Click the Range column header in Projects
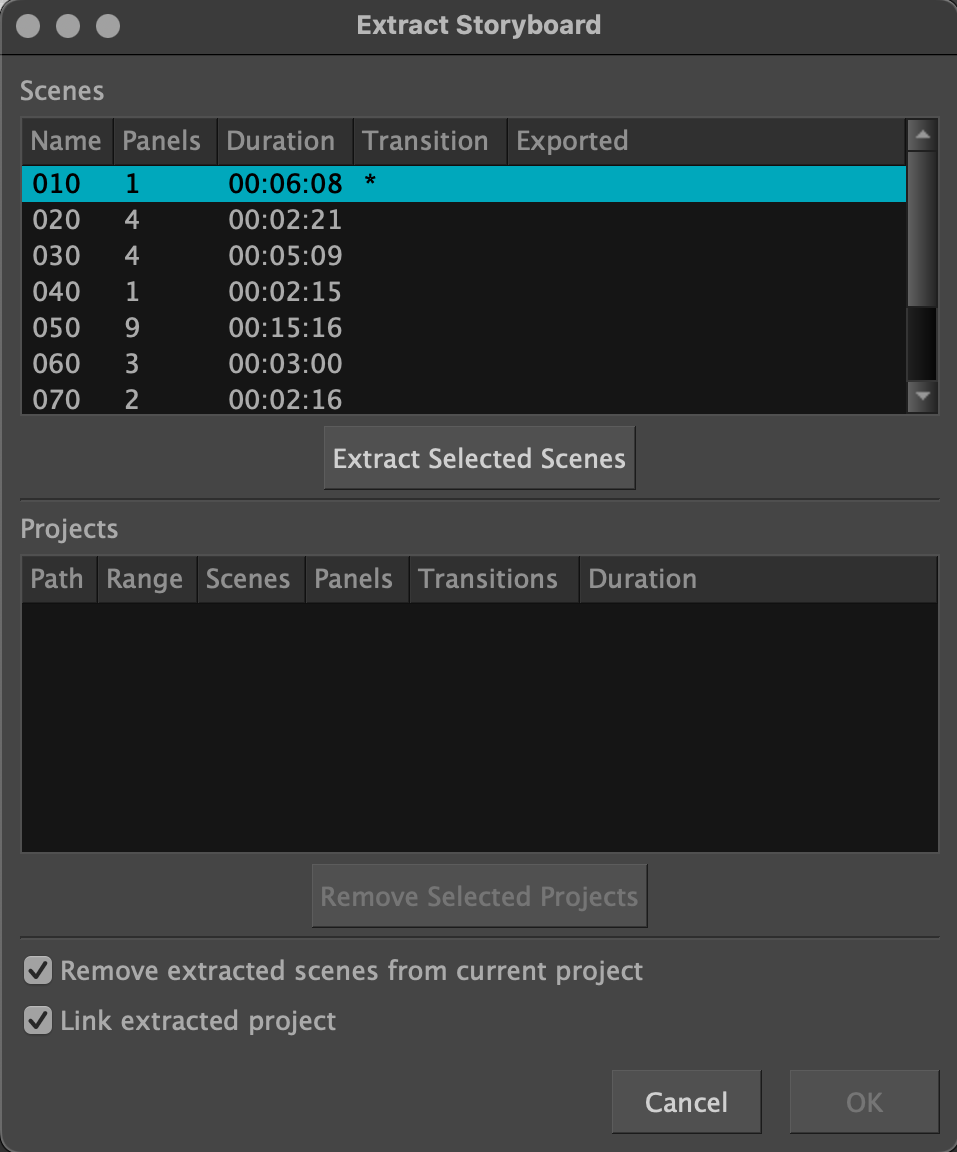The height and width of the screenshot is (1152, 957). 145,579
